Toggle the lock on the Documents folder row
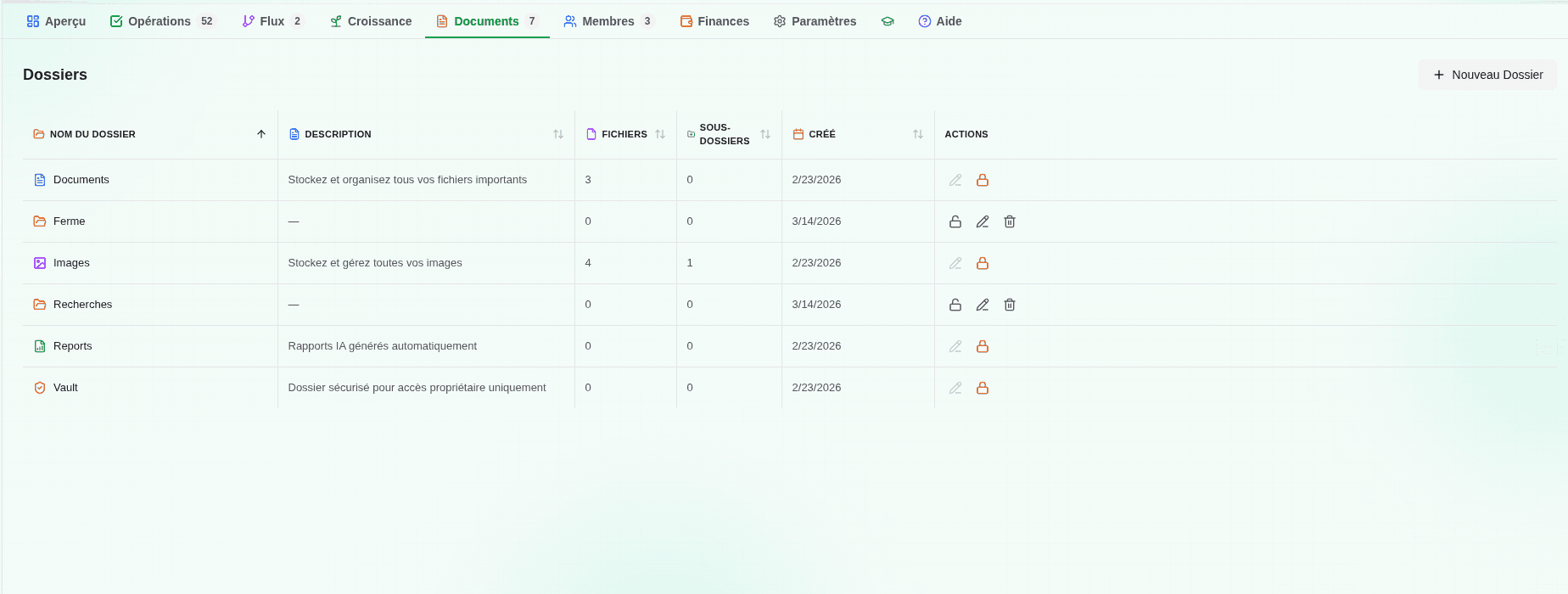Image resolution: width=1568 pixels, height=594 pixels. coord(983,180)
